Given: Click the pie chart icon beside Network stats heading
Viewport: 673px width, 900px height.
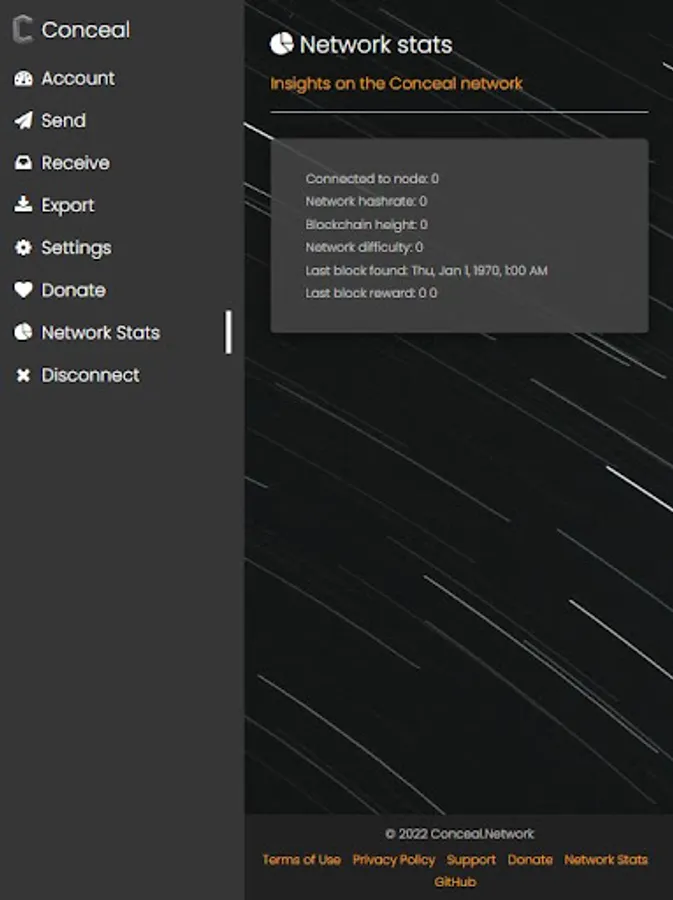Looking at the screenshot, I should 282,44.
